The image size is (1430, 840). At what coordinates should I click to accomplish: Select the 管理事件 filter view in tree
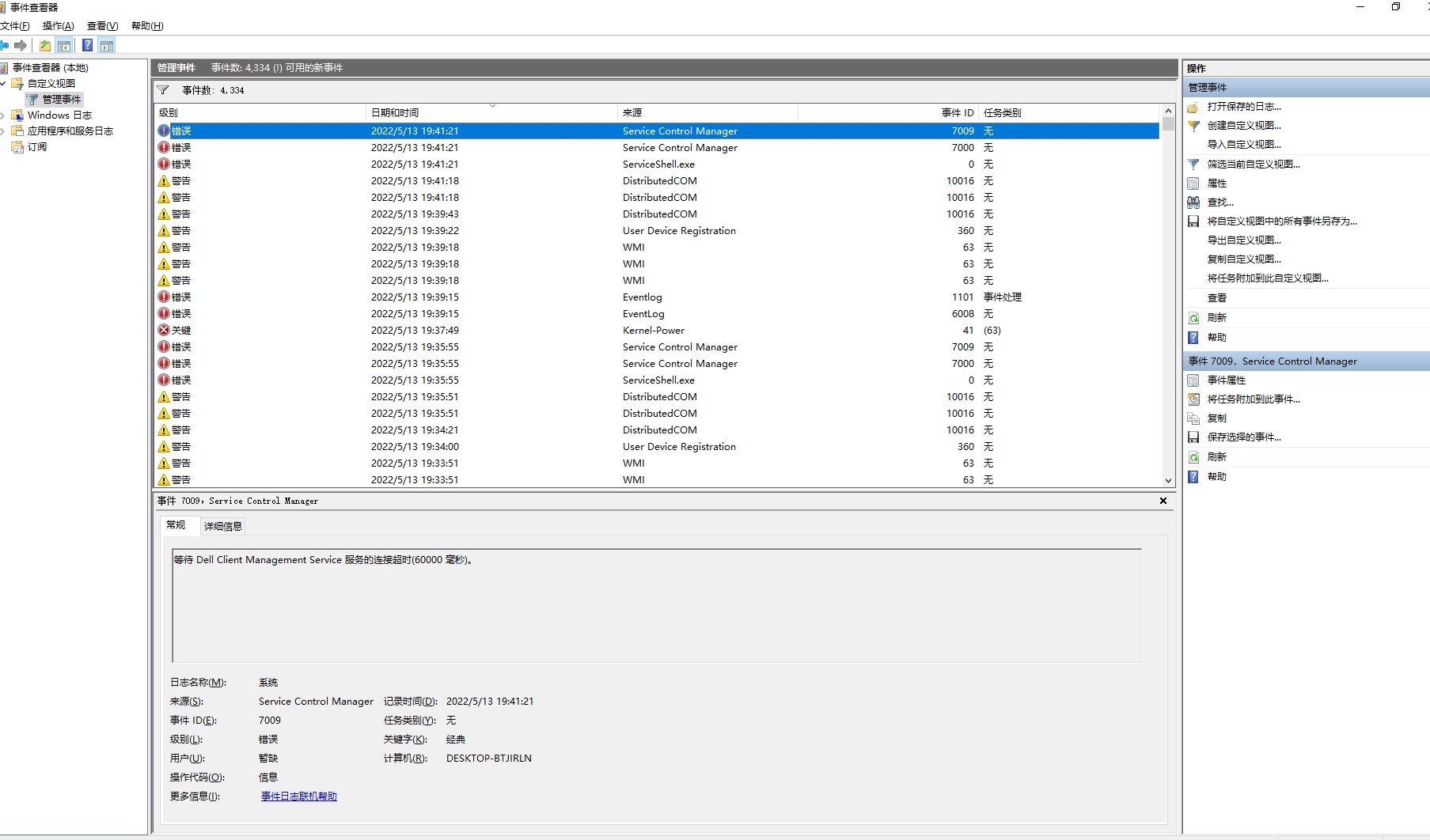coord(54,100)
